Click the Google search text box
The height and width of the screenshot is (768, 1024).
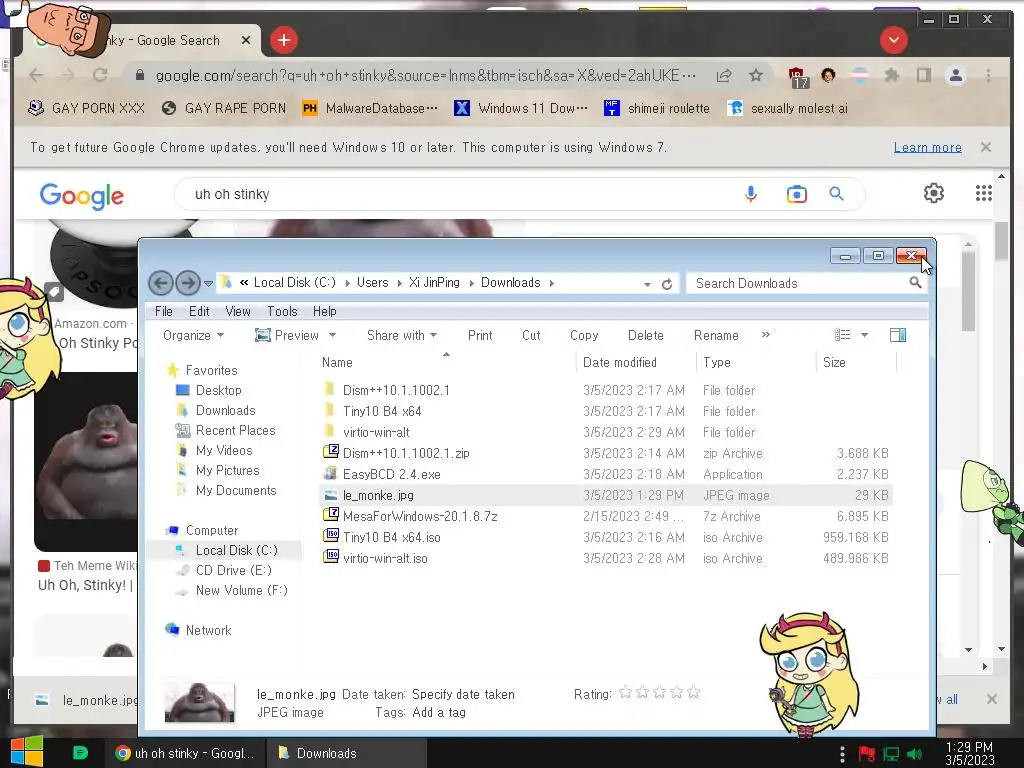pos(457,194)
